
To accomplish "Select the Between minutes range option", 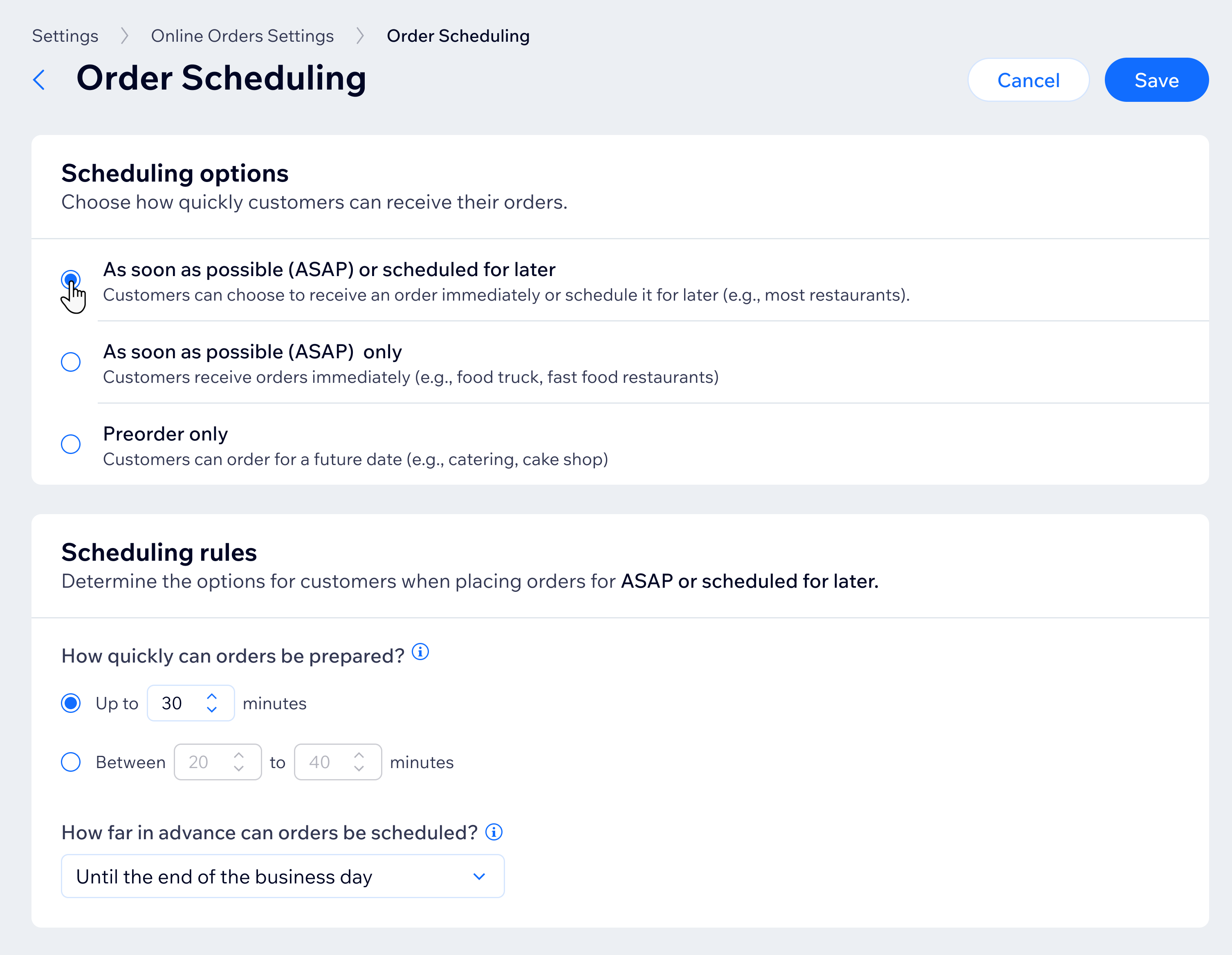I will coord(71,762).
